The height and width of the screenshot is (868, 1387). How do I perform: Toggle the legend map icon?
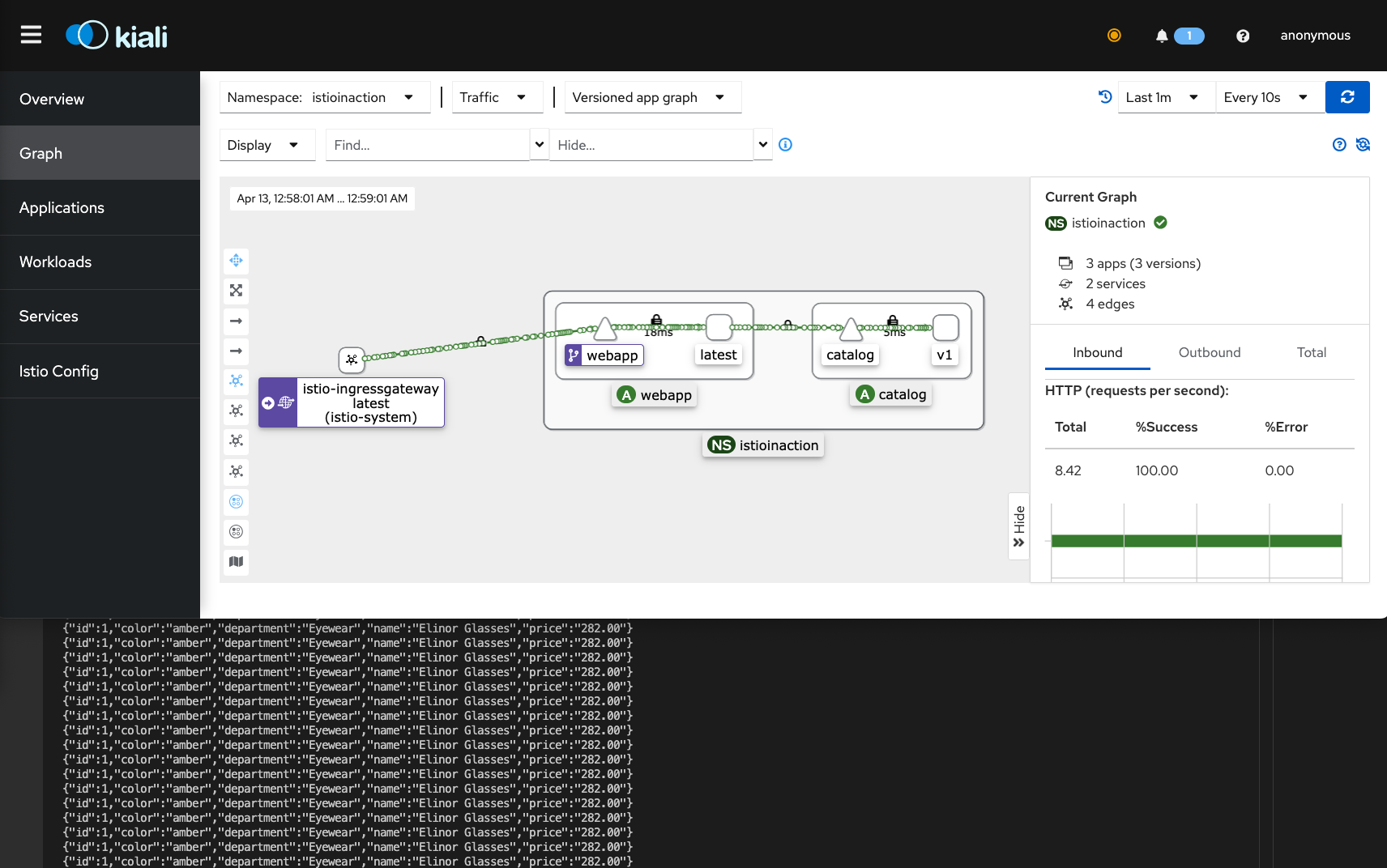click(x=236, y=562)
